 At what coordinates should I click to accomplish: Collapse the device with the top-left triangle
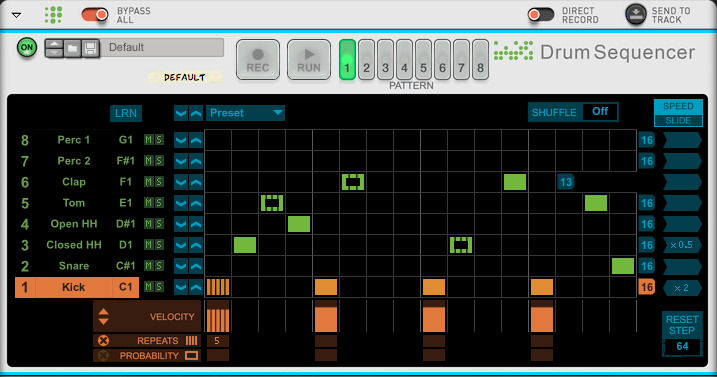pyautogui.click(x=16, y=15)
